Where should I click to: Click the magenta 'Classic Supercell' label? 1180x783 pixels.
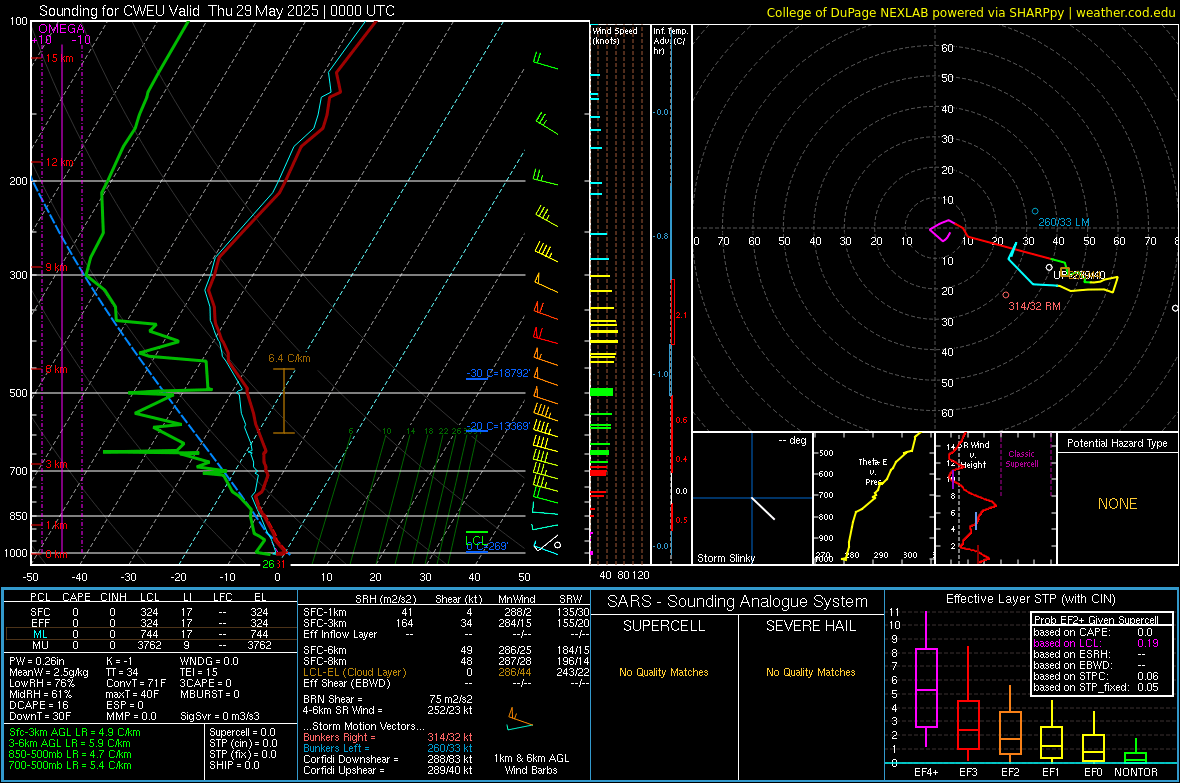click(1021, 459)
